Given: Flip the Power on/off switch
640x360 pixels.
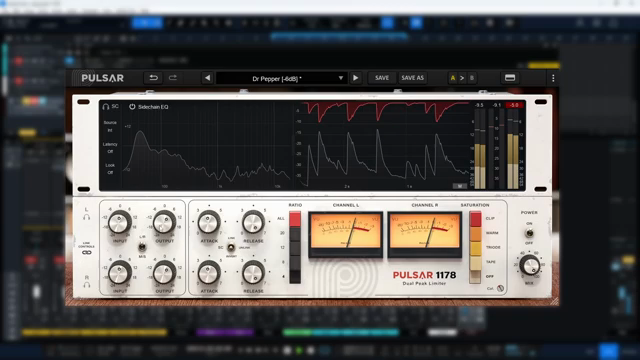Looking at the screenshot, I should (529, 233).
